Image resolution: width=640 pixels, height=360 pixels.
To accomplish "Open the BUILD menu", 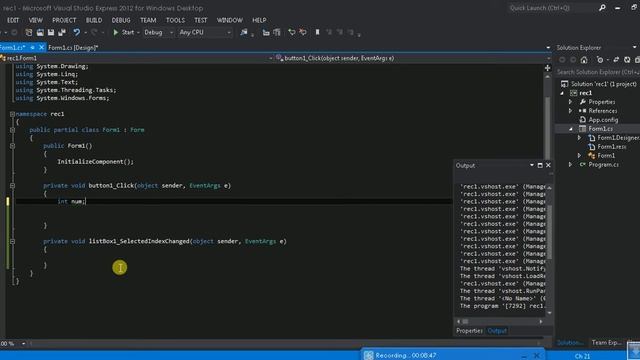I will point(94,20).
